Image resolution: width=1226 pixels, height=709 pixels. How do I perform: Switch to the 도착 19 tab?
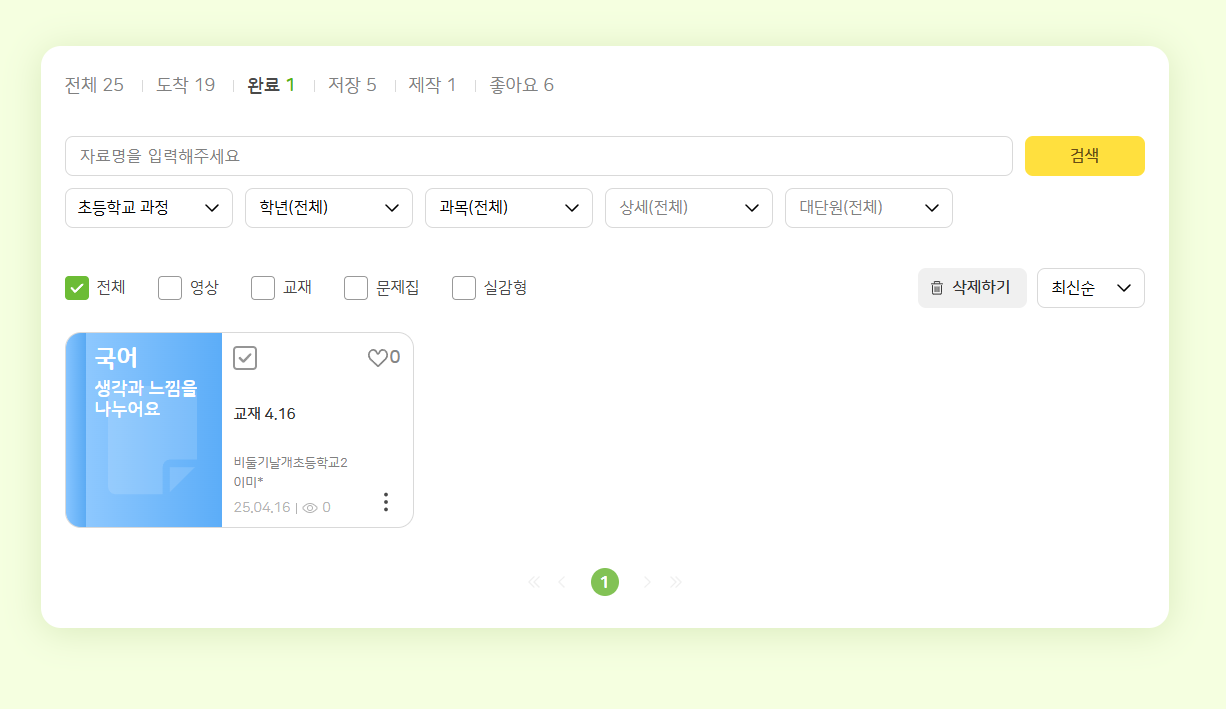point(185,85)
